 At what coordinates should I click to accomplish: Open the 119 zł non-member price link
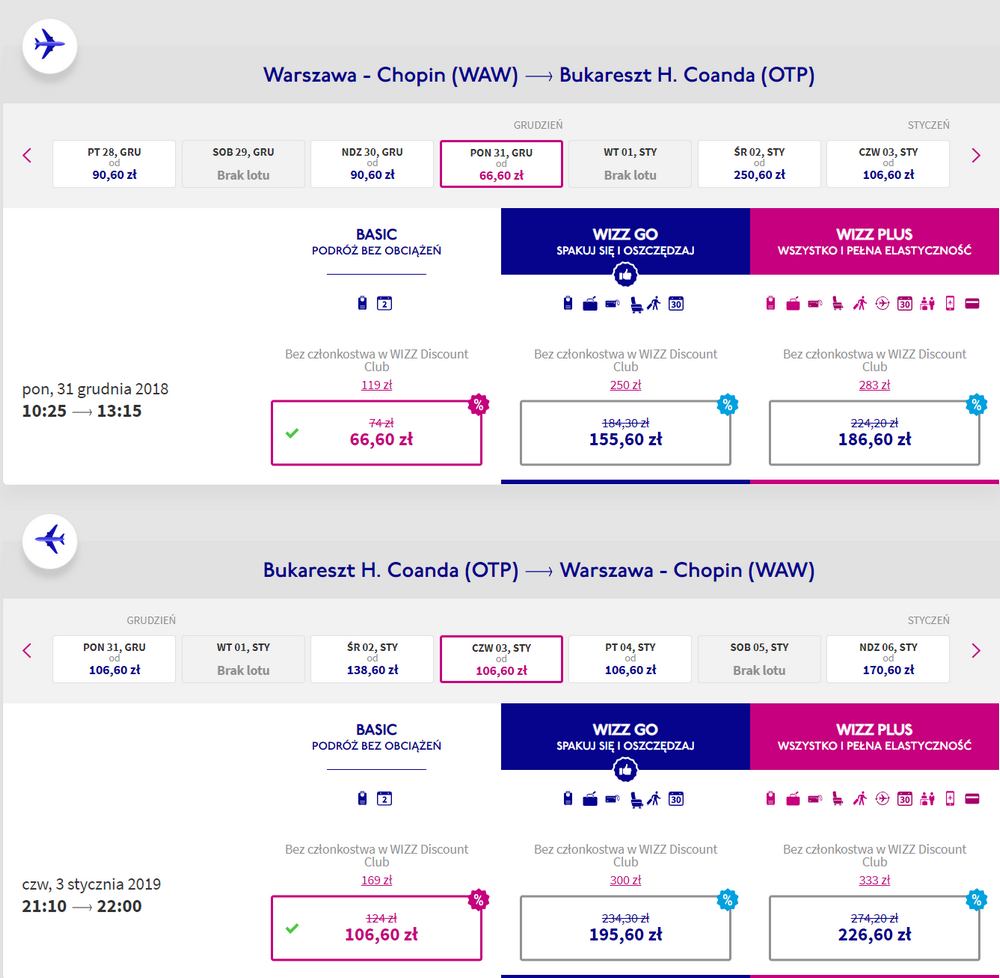(x=376, y=385)
